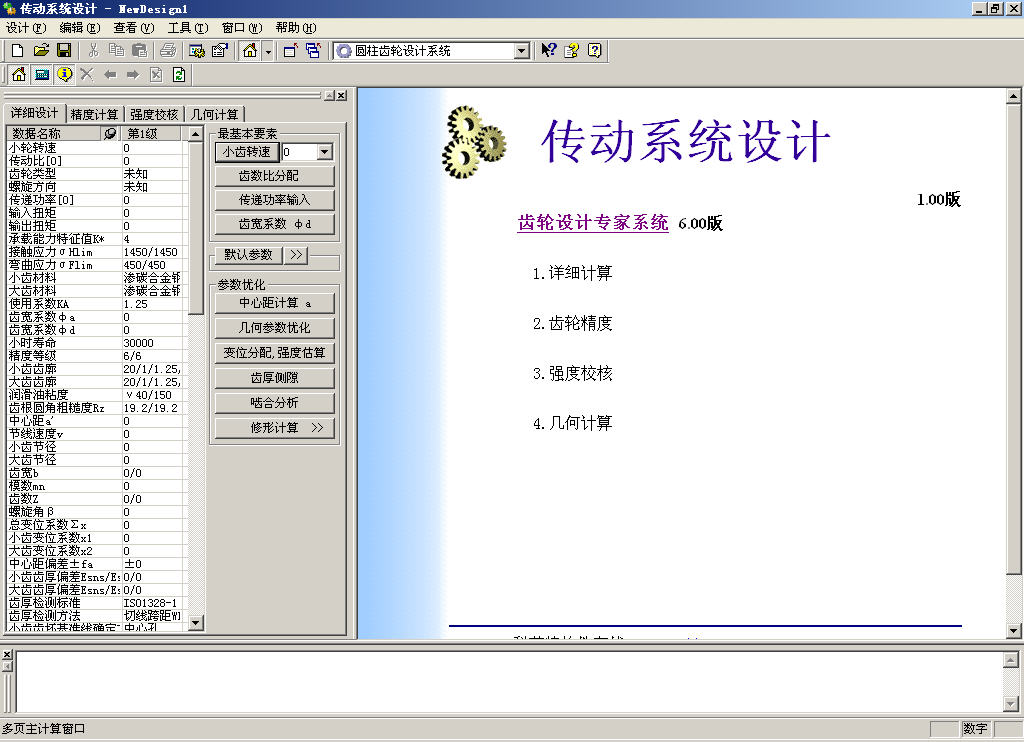Paste from clipboard toolbar icon

coord(139,51)
